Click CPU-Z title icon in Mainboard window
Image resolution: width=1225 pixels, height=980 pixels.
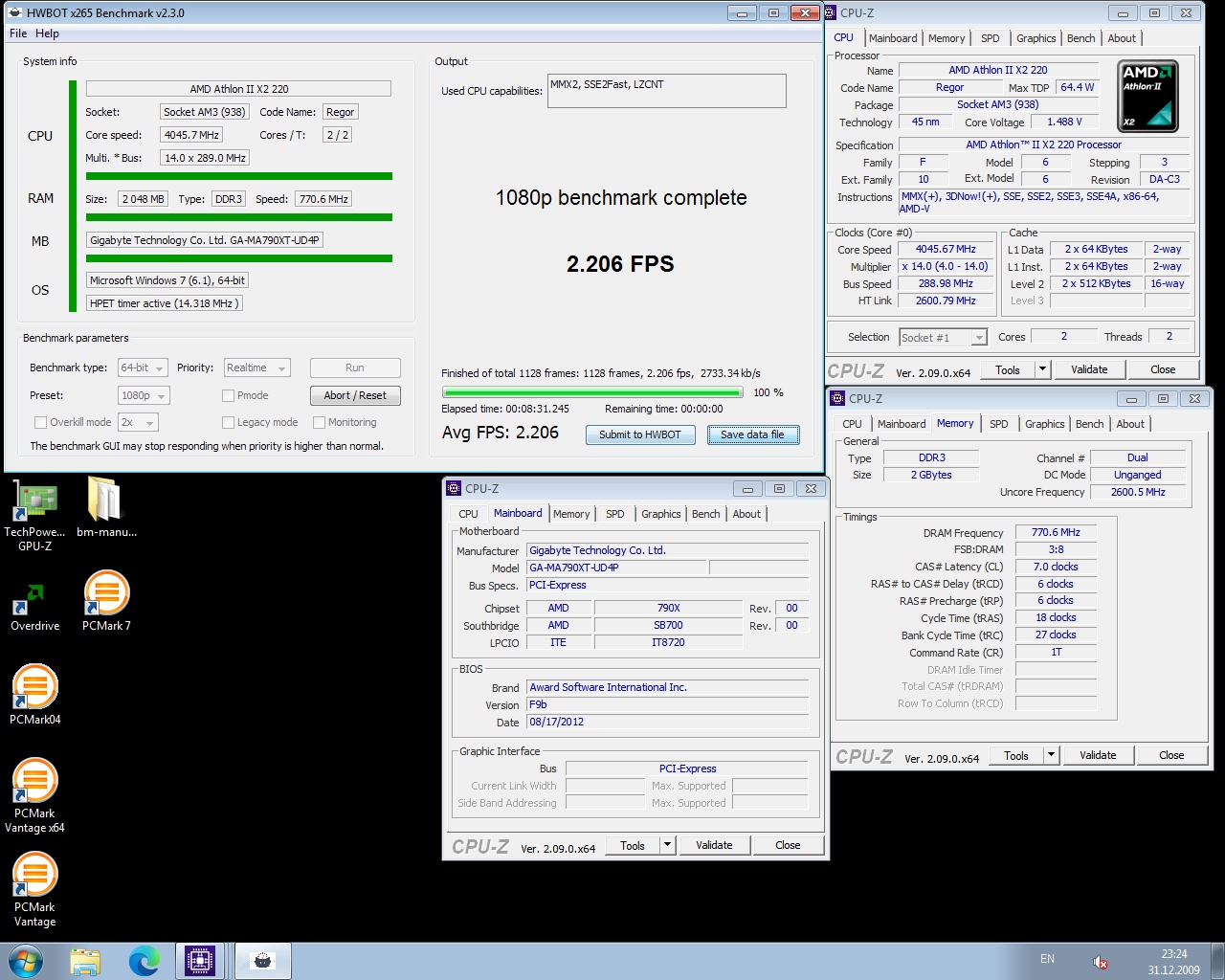point(454,488)
